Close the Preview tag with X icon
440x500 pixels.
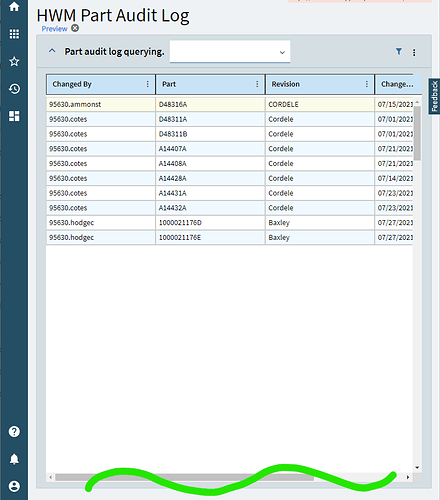tap(75, 28)
